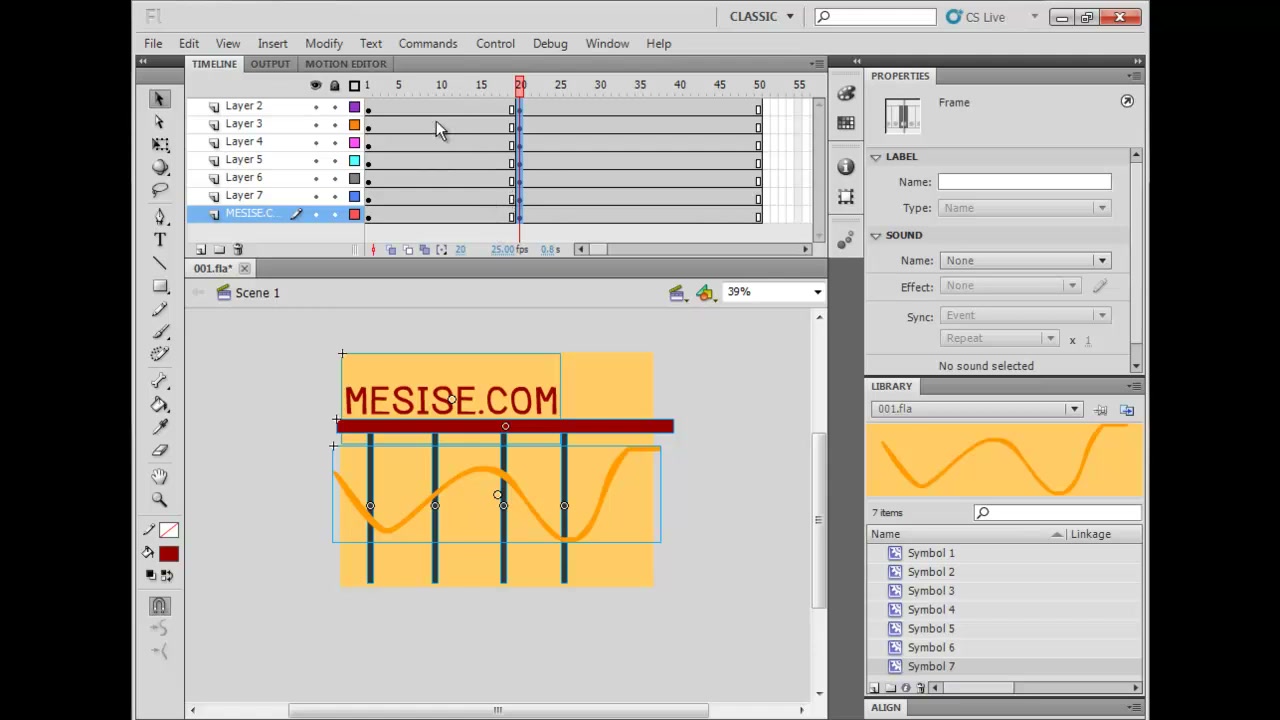Toggle outline square of Layer 7

click(354, 197)
